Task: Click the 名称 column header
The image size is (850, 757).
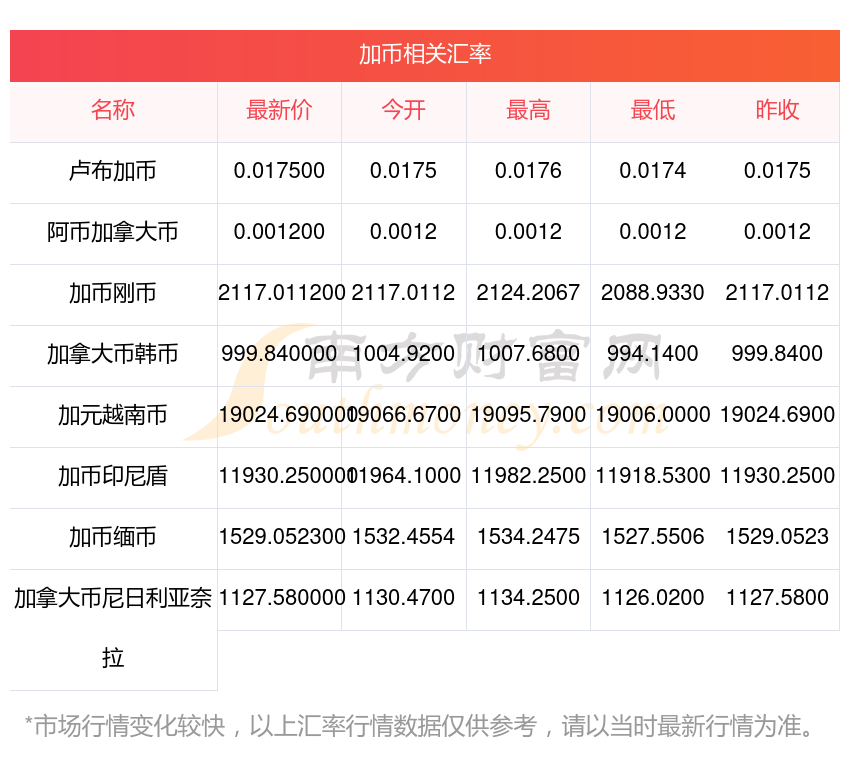Action: pos(113,110)
